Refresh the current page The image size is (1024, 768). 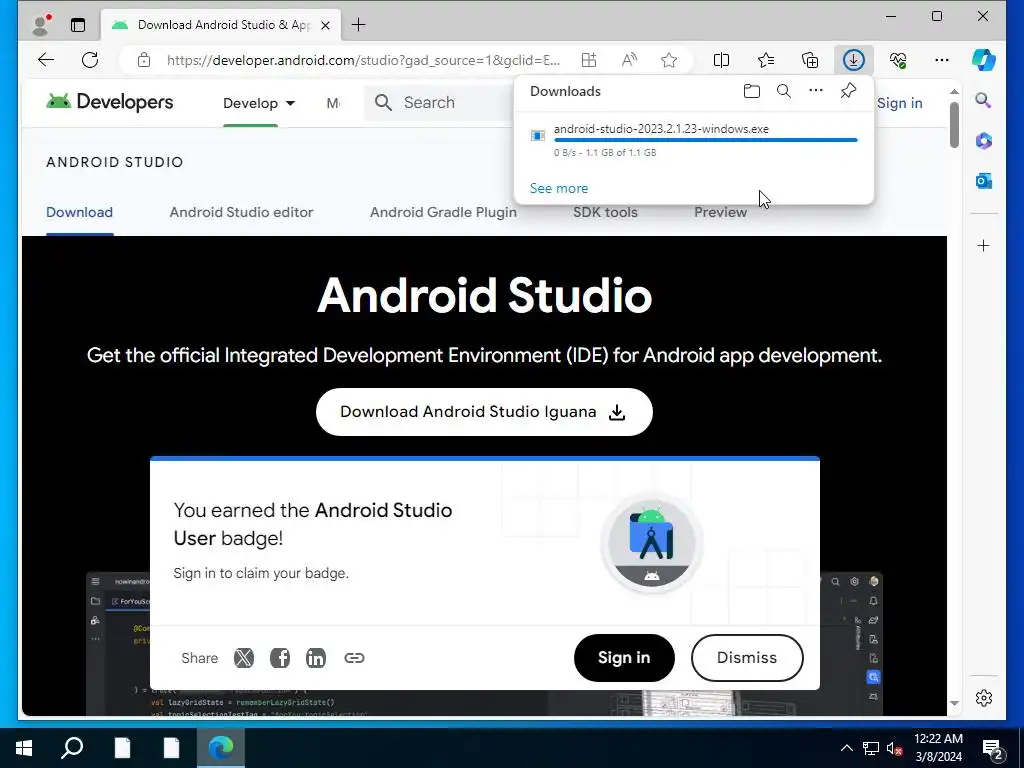coord(90,60)
